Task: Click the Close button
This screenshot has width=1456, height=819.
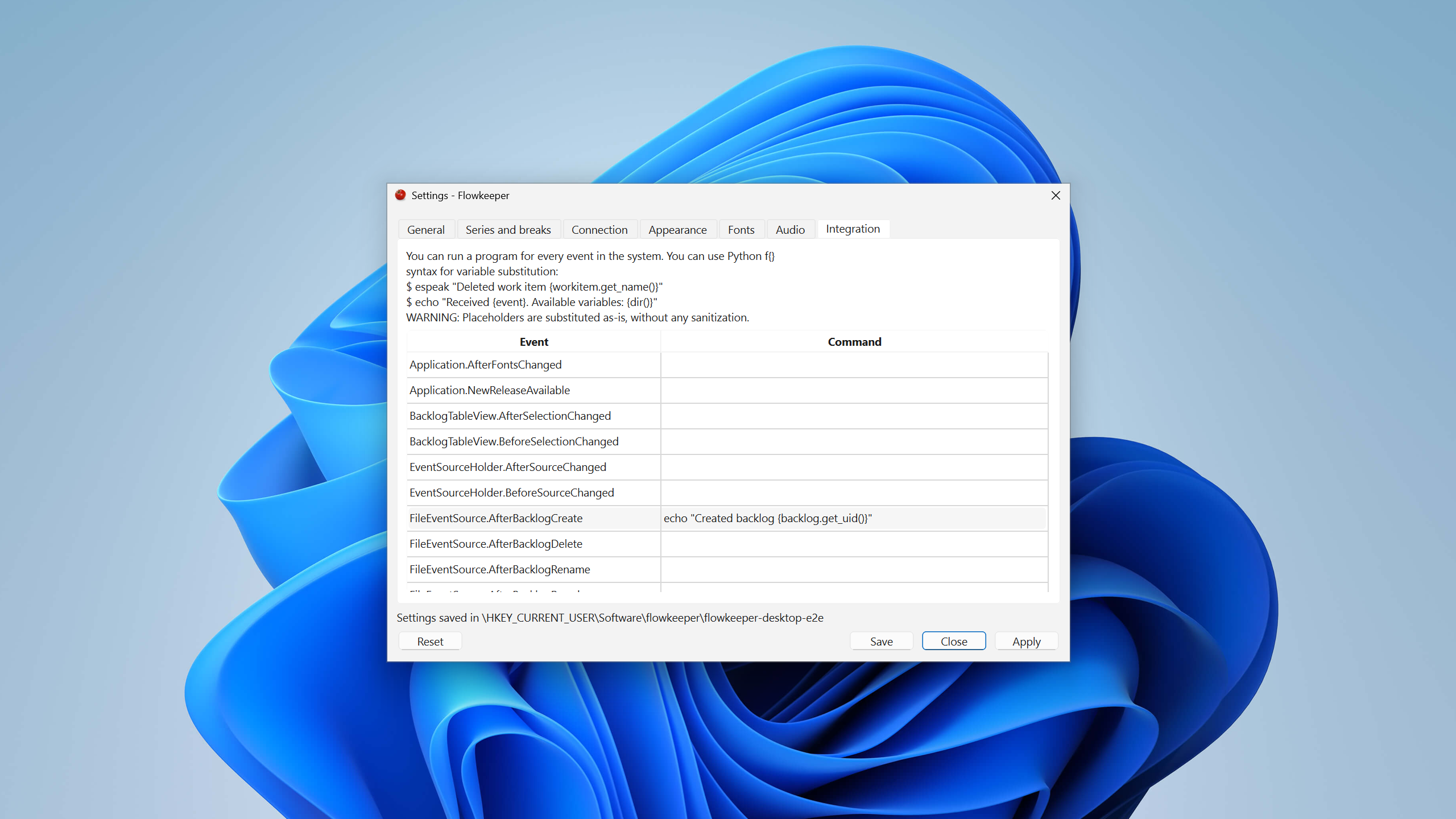Action: (x=954, y=641)
